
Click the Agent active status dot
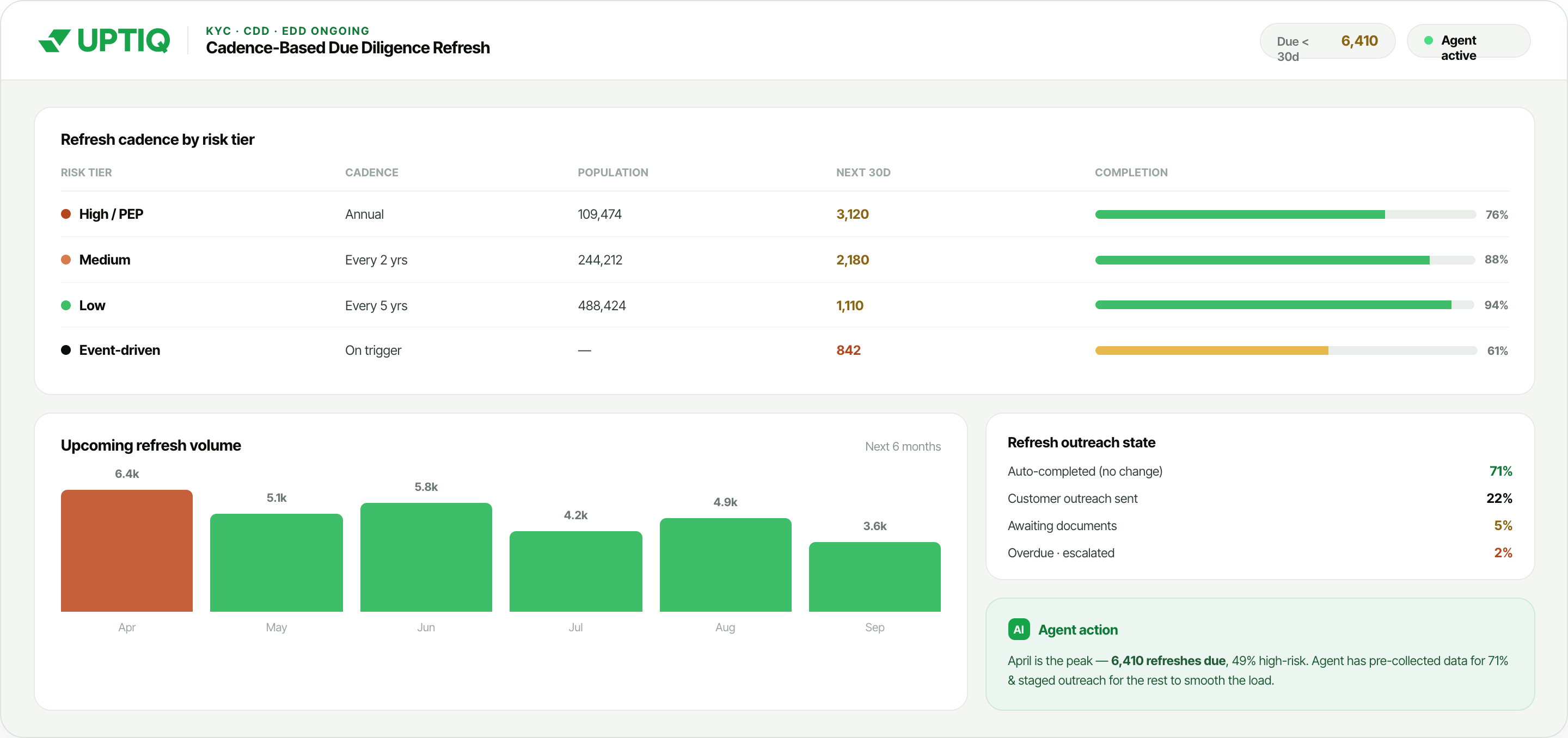(1428, 40)
